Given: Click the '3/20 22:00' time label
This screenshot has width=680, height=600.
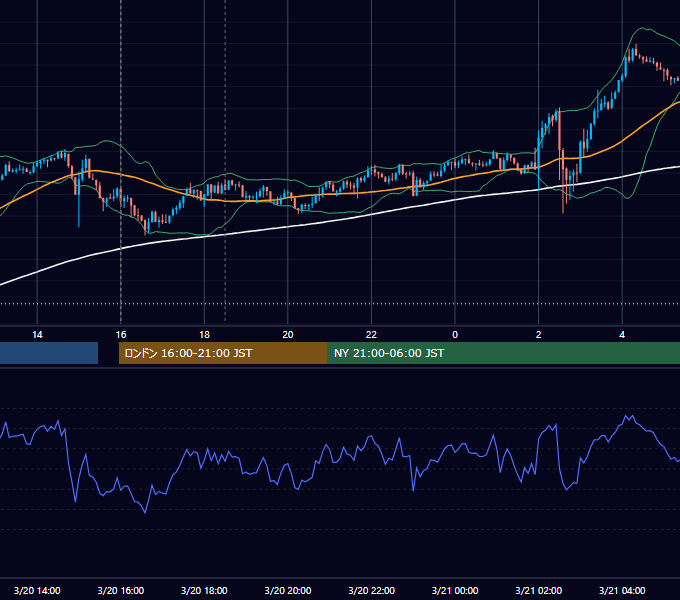Looking at the screenshot, I should pyautogui.click(x=372, y=590).
